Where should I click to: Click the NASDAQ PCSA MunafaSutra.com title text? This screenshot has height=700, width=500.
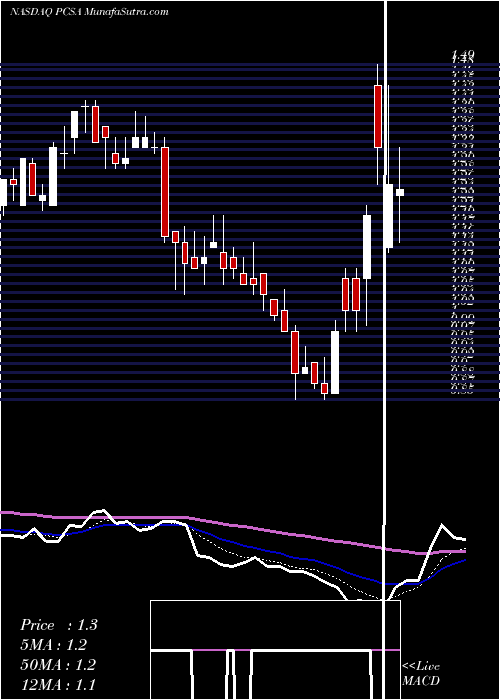click(89, 12)
